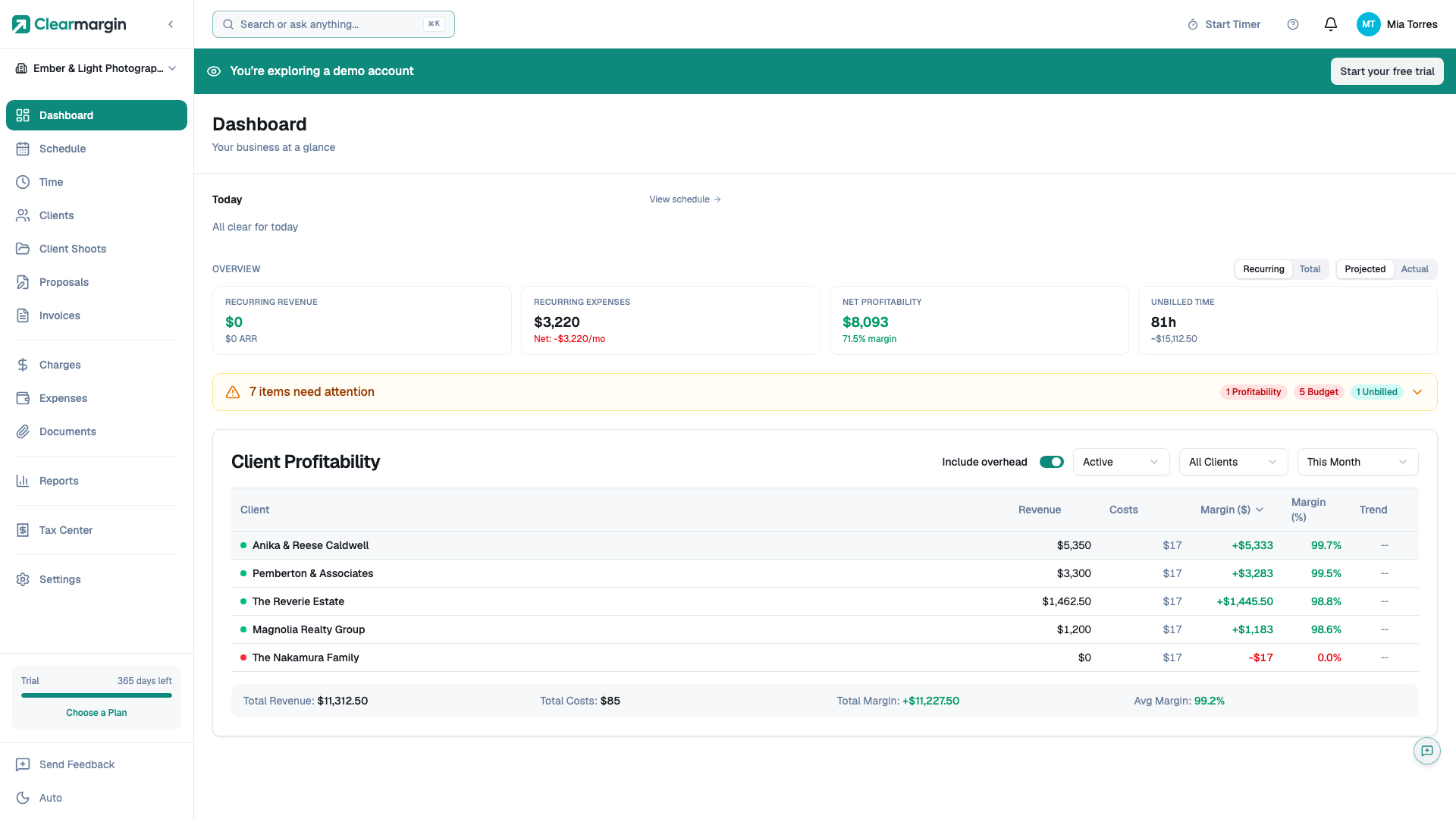Image resolution: width=1456 pixels, height=819 pixels.
Task: Click Start your free trial button
Action: 1386,71
